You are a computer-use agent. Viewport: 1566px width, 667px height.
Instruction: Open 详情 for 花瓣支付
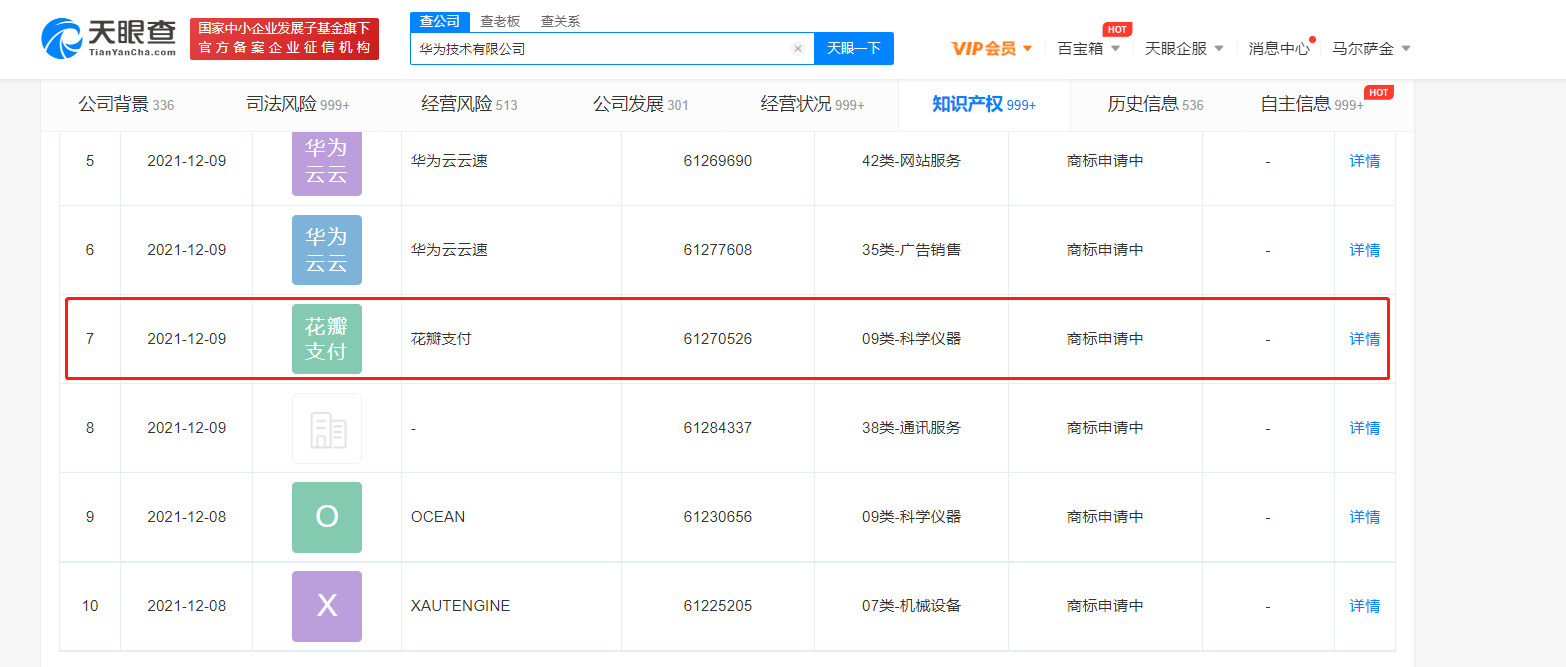[1364, 339]
